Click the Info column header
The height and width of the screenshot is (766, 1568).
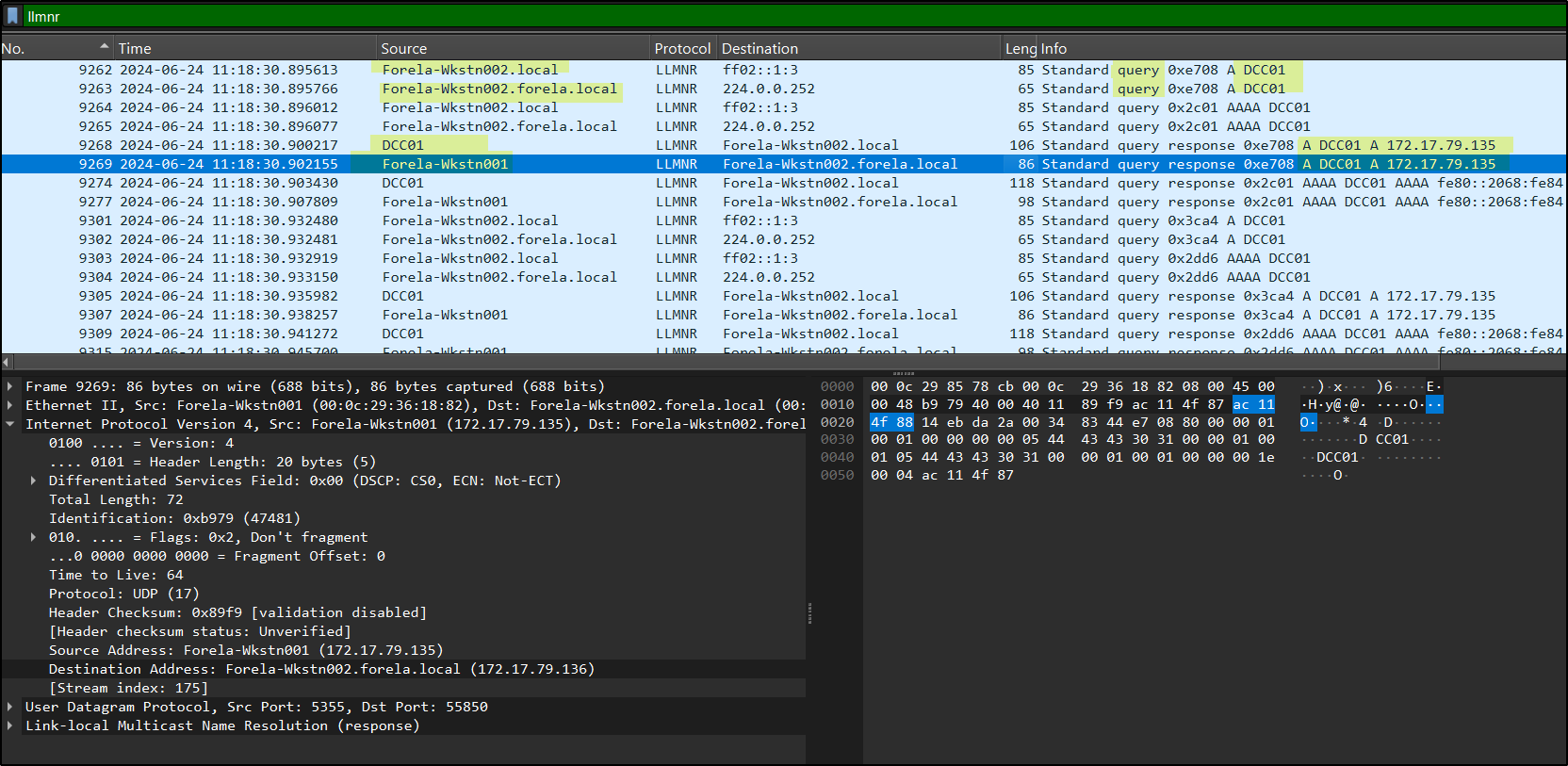(1053, 48)
